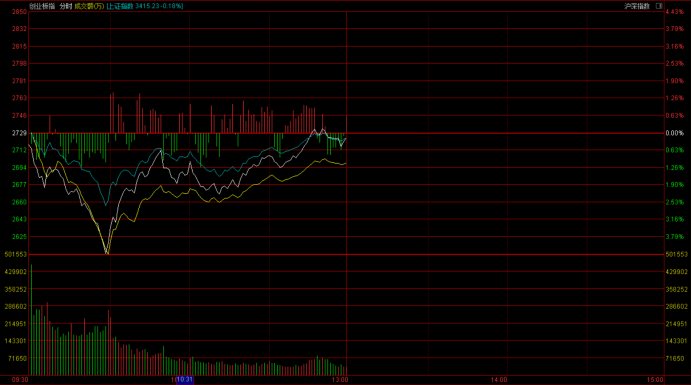Click the left-axis 429902 volume label
The width and height of the screenshot is (692, 385).
[x=16, y=272]
